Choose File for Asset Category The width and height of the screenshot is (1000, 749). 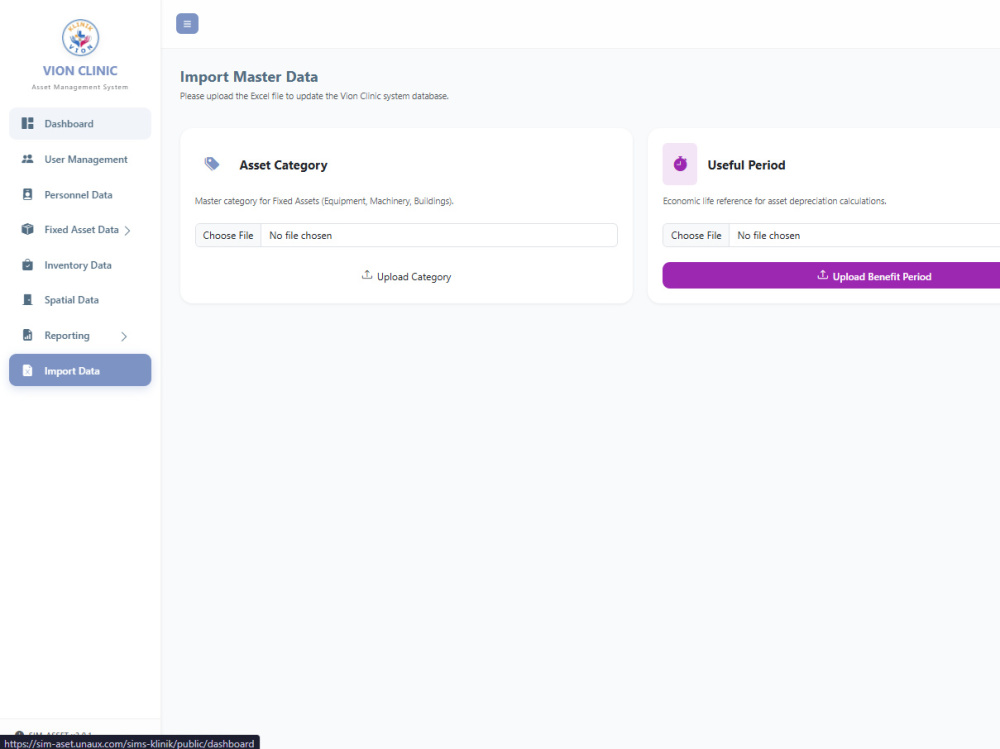(228, 235)
